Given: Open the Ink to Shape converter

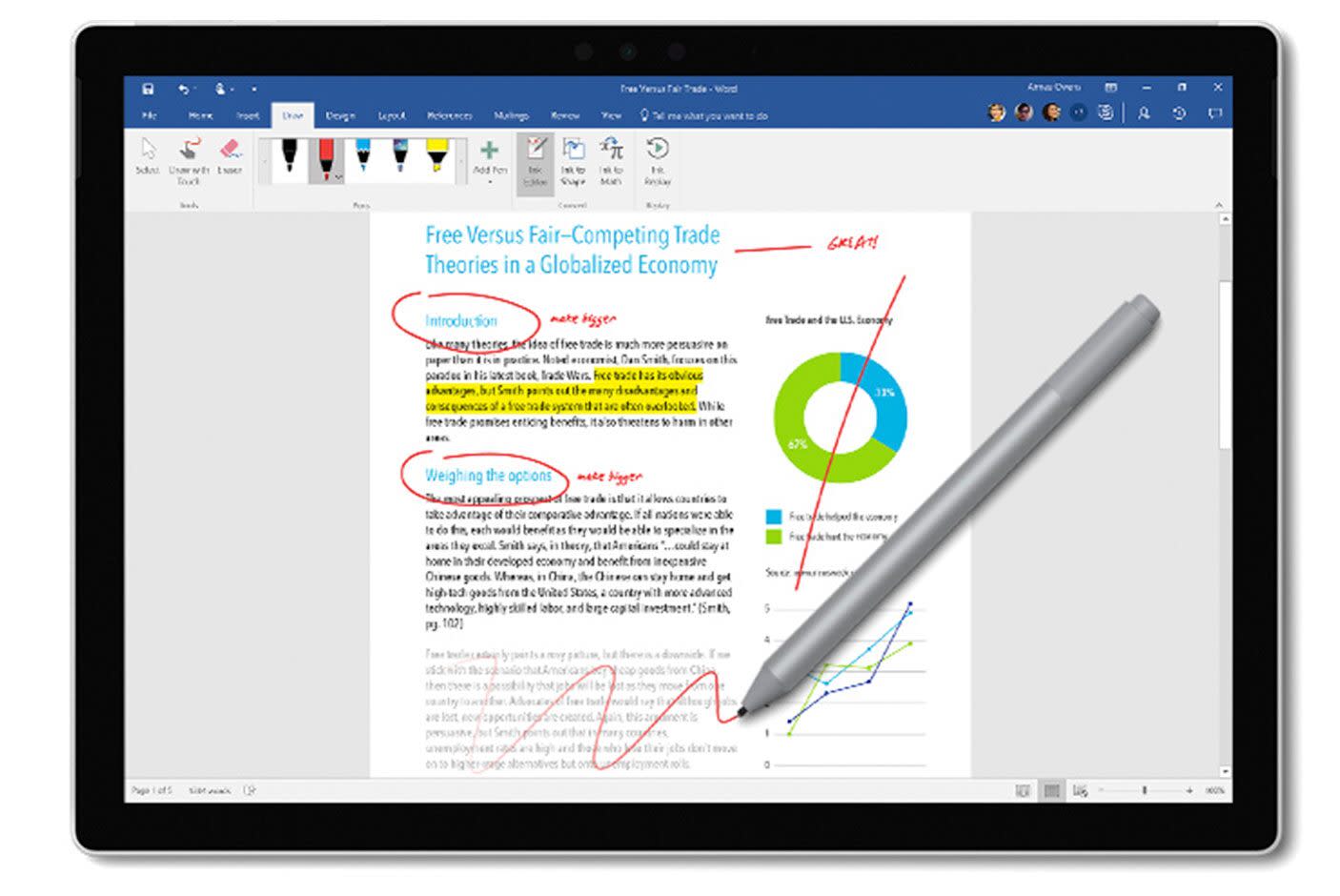Looking at the screenshot, I should pyautogui.click(x=575, y=159).
